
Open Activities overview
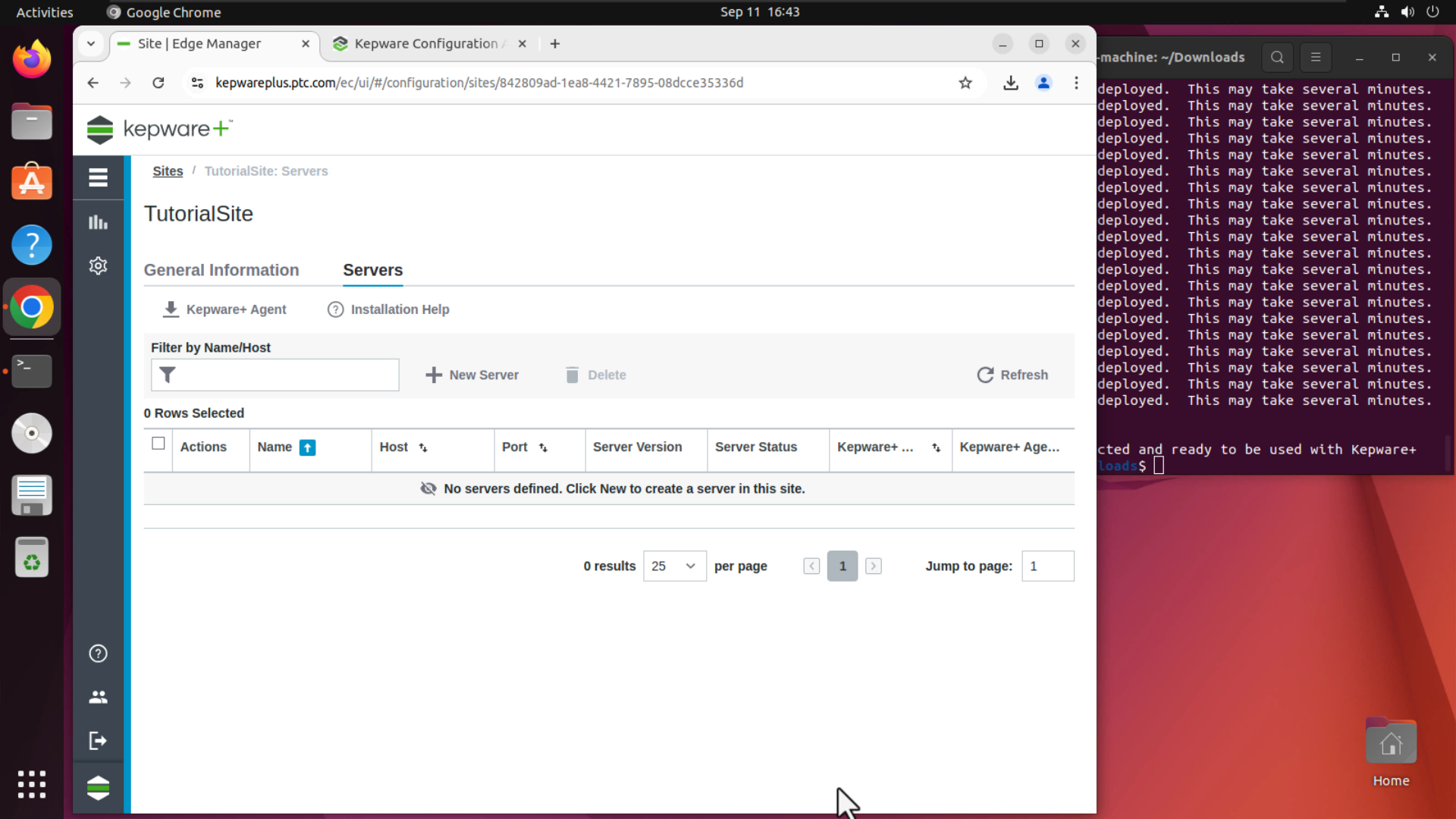coord(45,12)
